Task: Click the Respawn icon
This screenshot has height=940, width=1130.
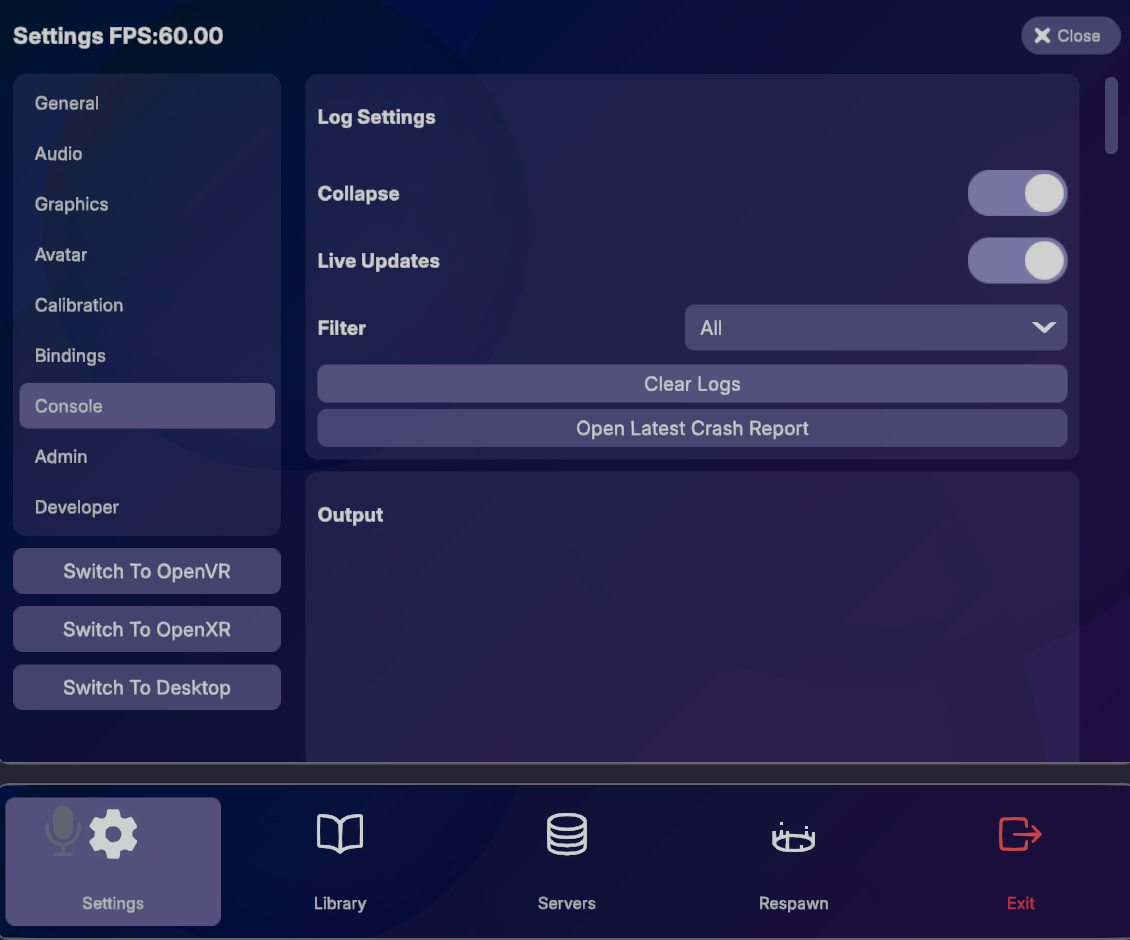Action: (x=793, y=834)
